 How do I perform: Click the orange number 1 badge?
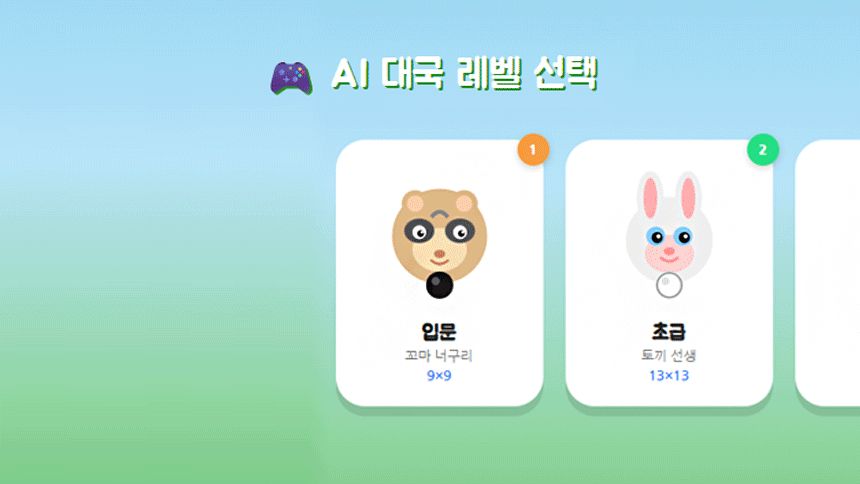pyautogui.click(x=533, y=149)
